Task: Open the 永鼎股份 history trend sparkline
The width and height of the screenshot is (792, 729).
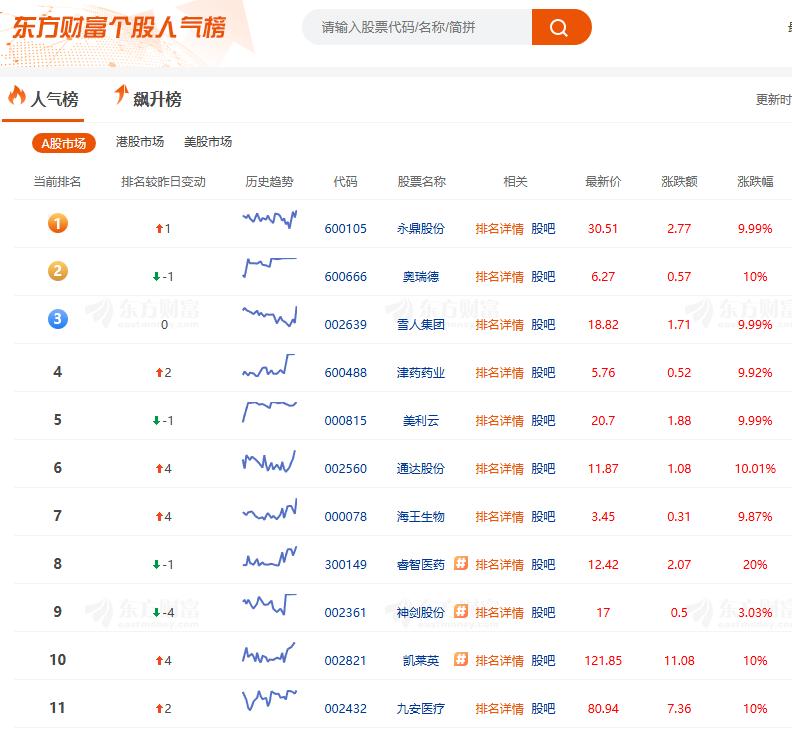Action: (x=270, y=219)
